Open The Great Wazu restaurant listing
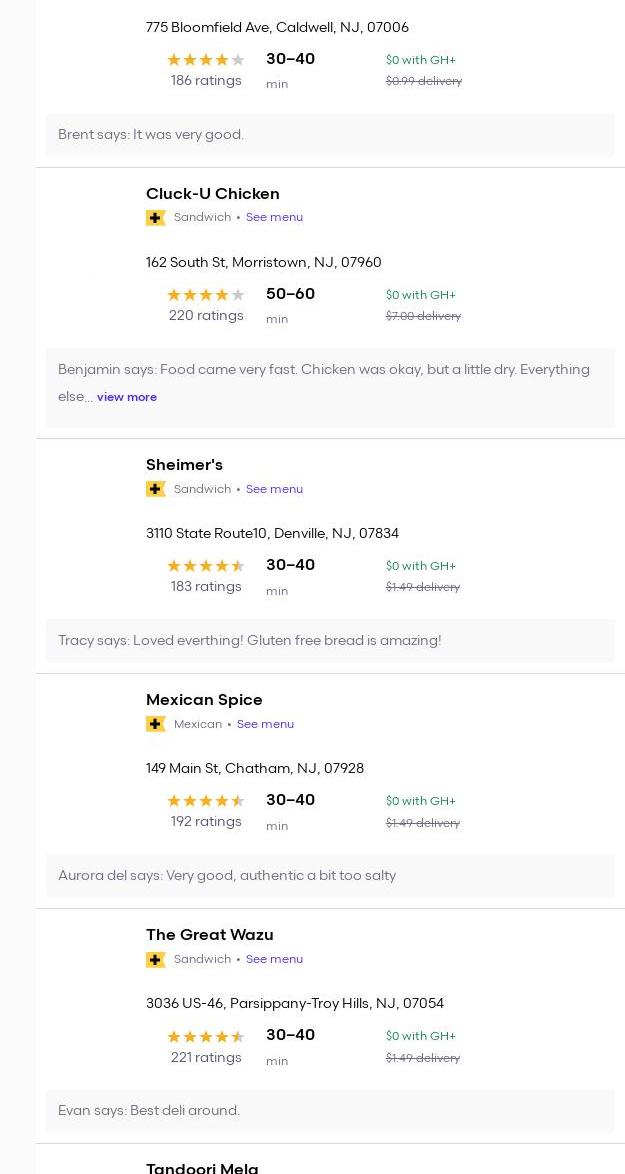Screen dimensions: 625x1174 coord(210,935)
